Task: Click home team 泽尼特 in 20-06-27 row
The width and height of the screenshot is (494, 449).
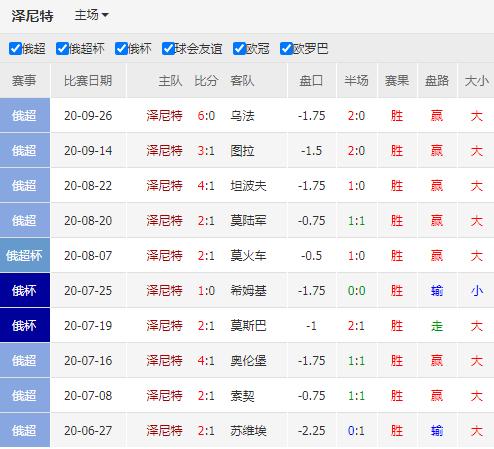Action: click(x=164, y=431)
